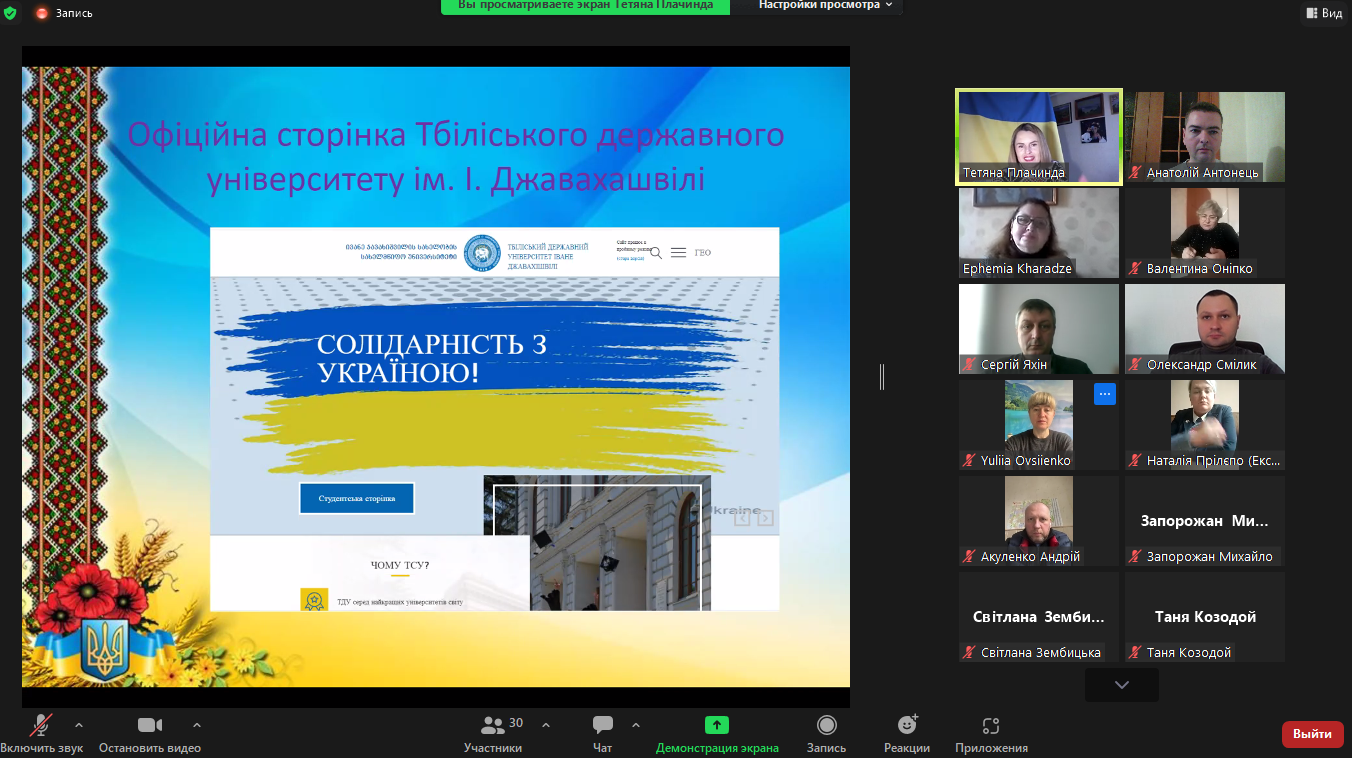
Task: Click muted mic icon on Акуленко Андрій
Action: point(969,557)
